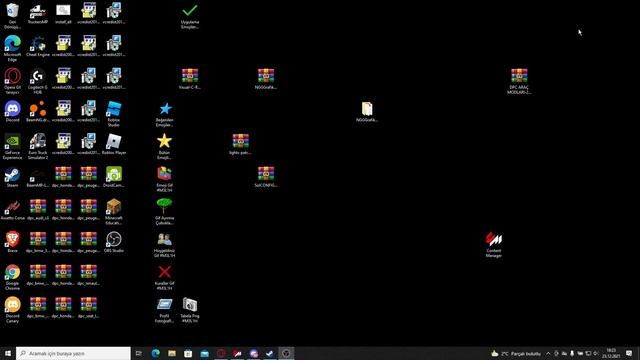Open the Recycle Bin desktop icon
The height and width of the screenshot is (360, 640).
coord(12,16)
